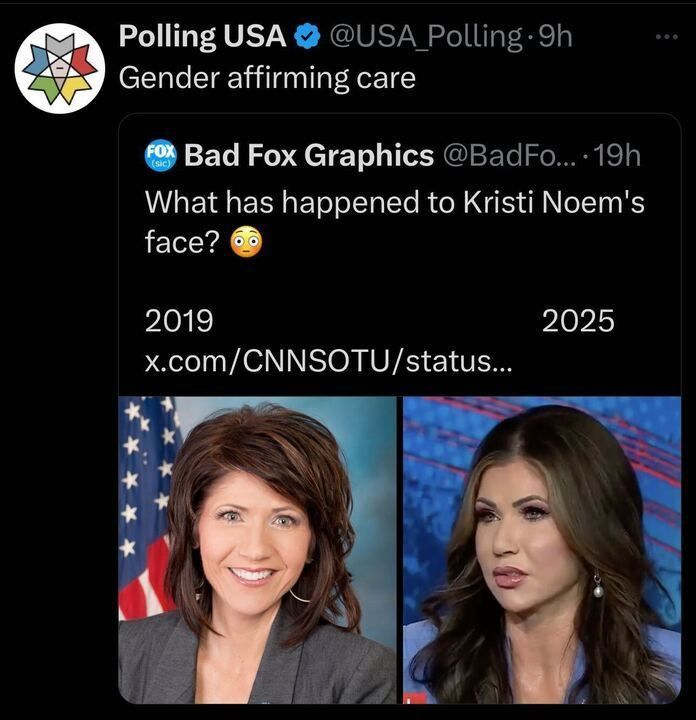Open quoted post via blank area below 'face?'
696x720 pixels.
[x=399, y=282]
